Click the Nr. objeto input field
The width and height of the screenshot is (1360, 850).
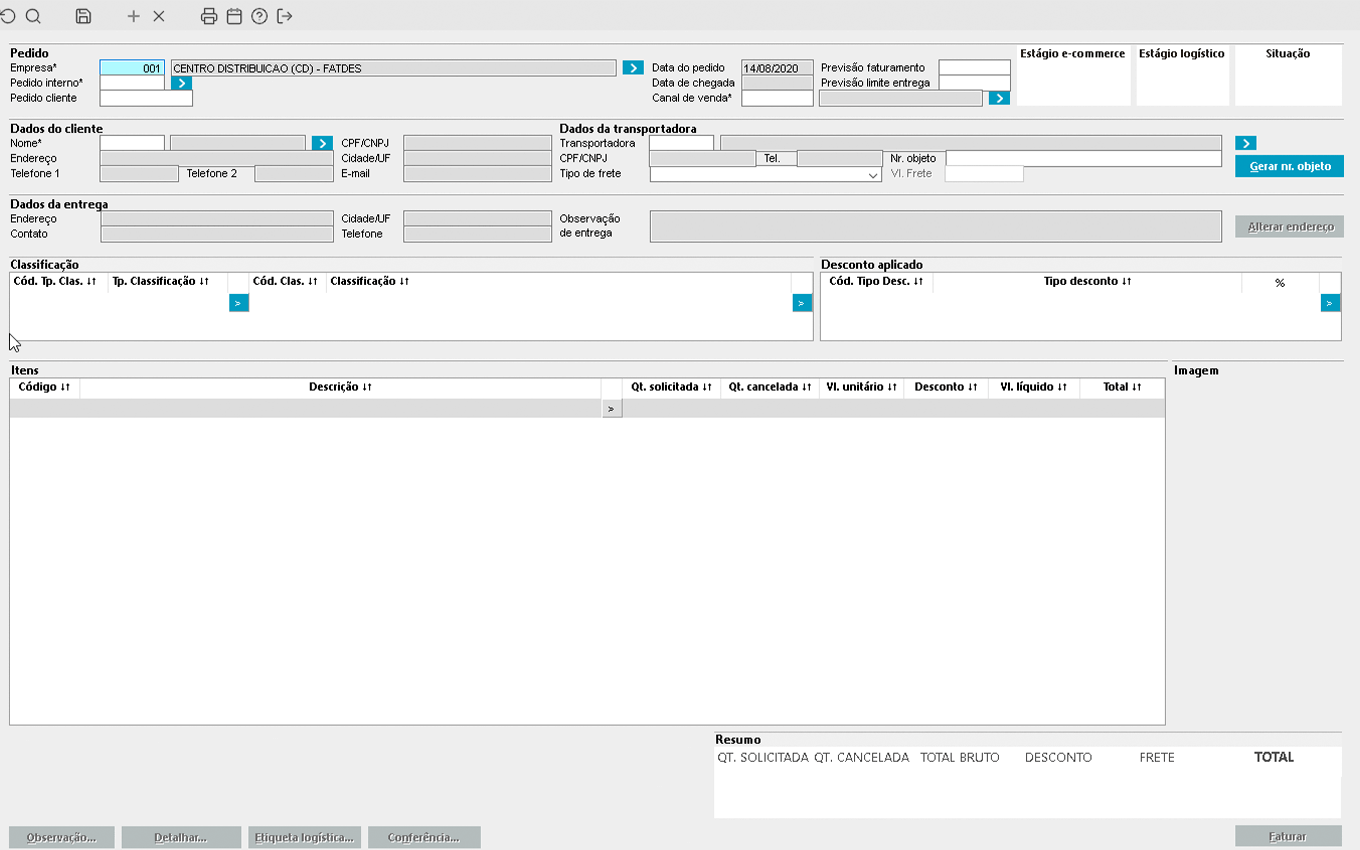point(1083,159)
